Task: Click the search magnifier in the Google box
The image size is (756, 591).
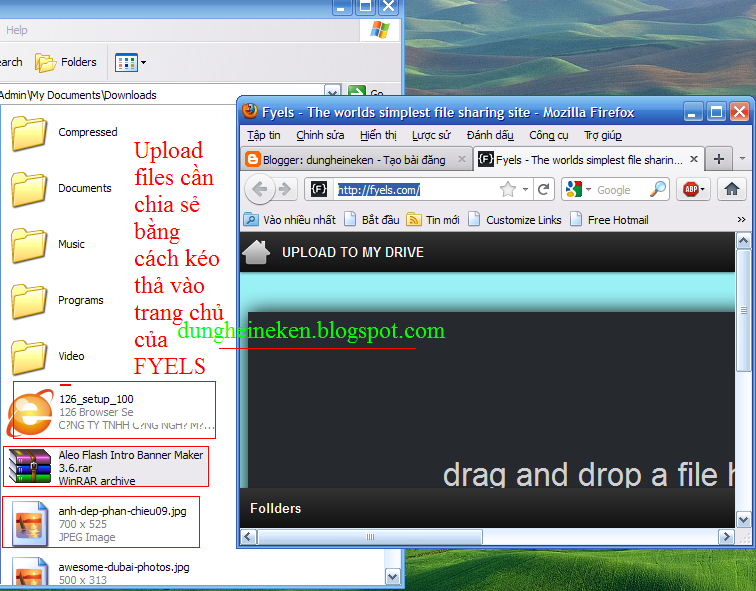Action: pyautogui.click(x=658, y=189)
